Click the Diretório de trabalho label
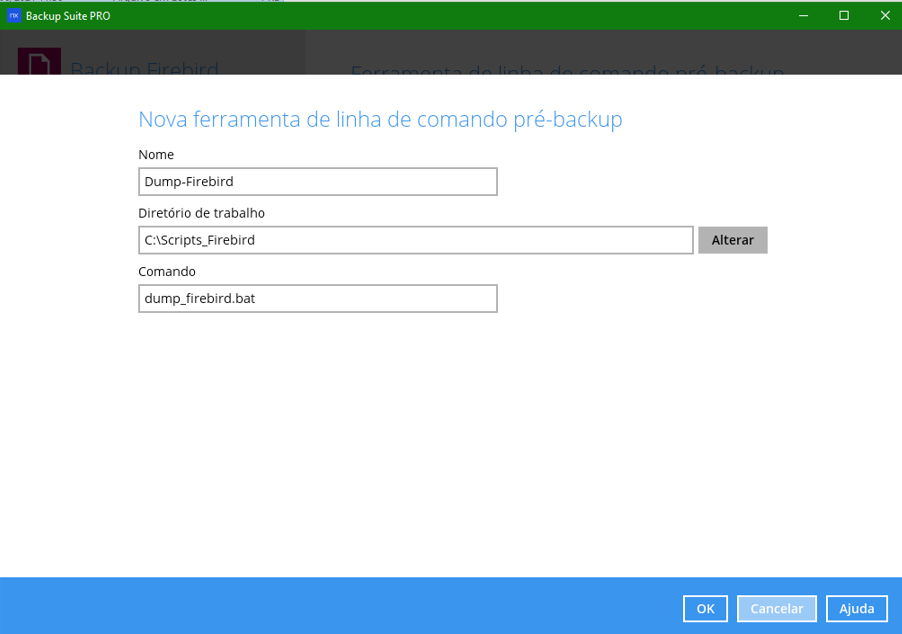The height and width of the screenshot is (634, 902). tap(201, 213)
